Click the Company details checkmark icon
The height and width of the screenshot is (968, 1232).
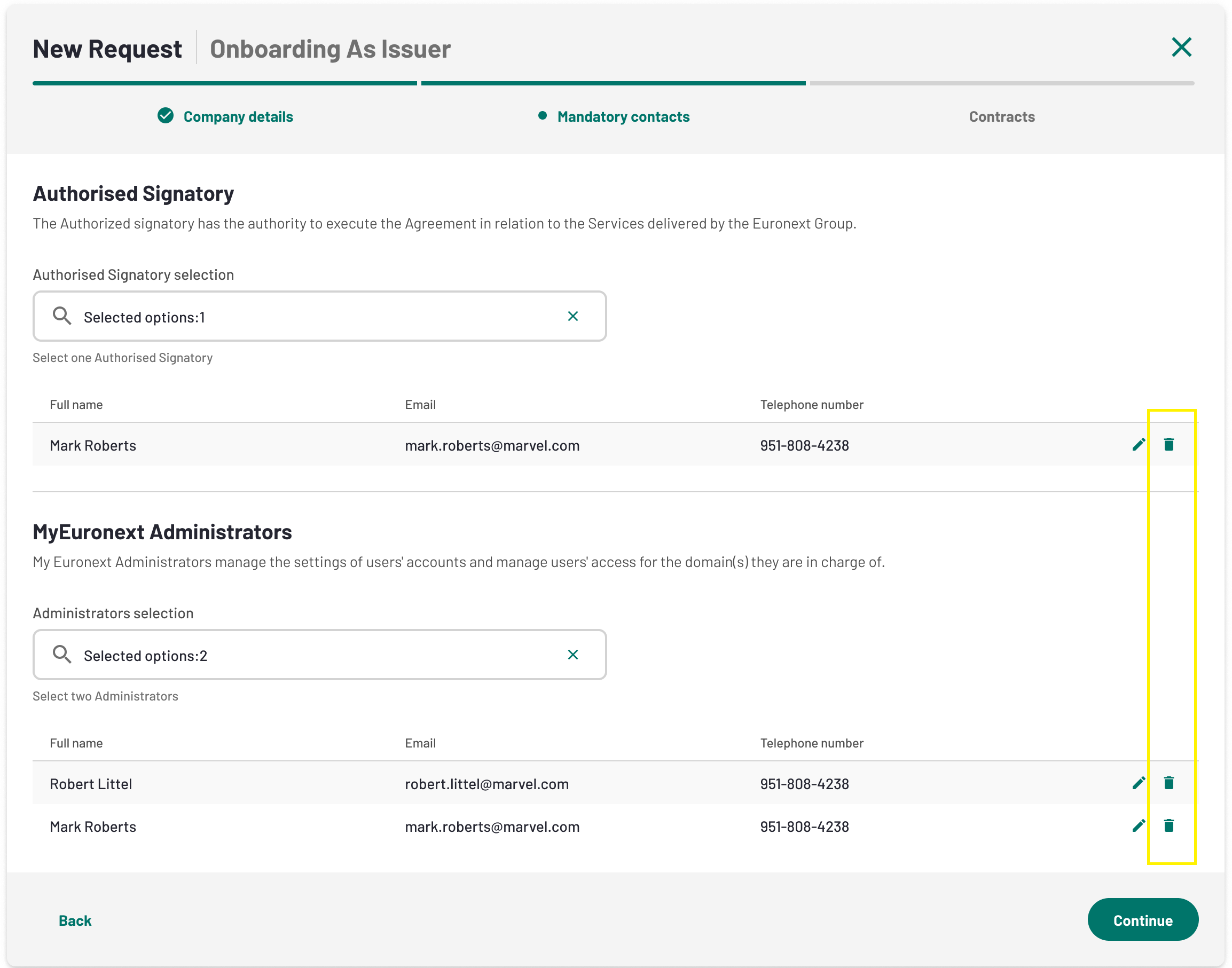point(166,116)
